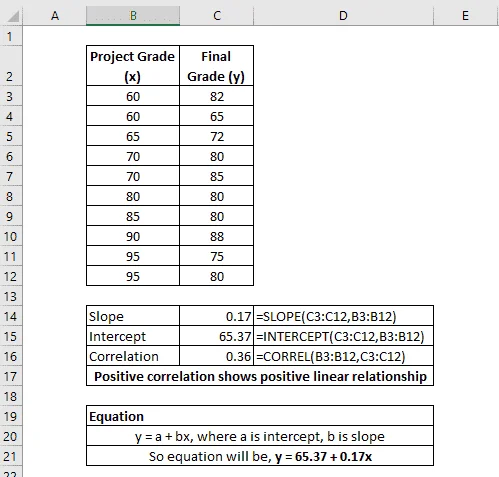
Task: Click the 'Intercept' label cell
Action: click(x=133, y=336)
